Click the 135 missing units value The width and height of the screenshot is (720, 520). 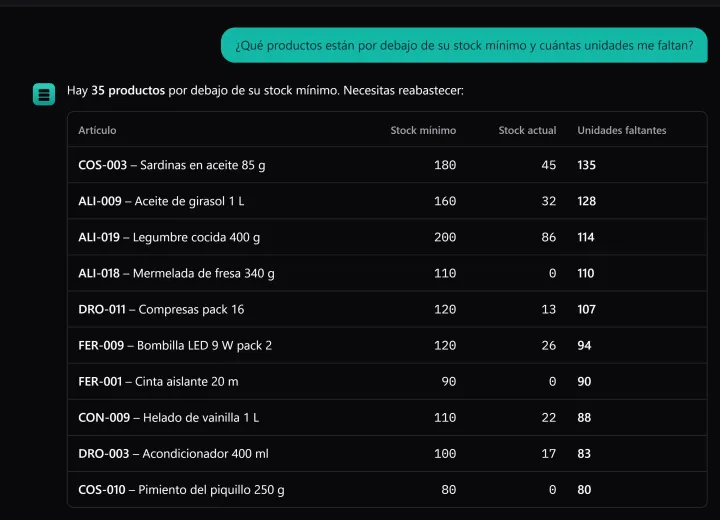tap(586, 165)
